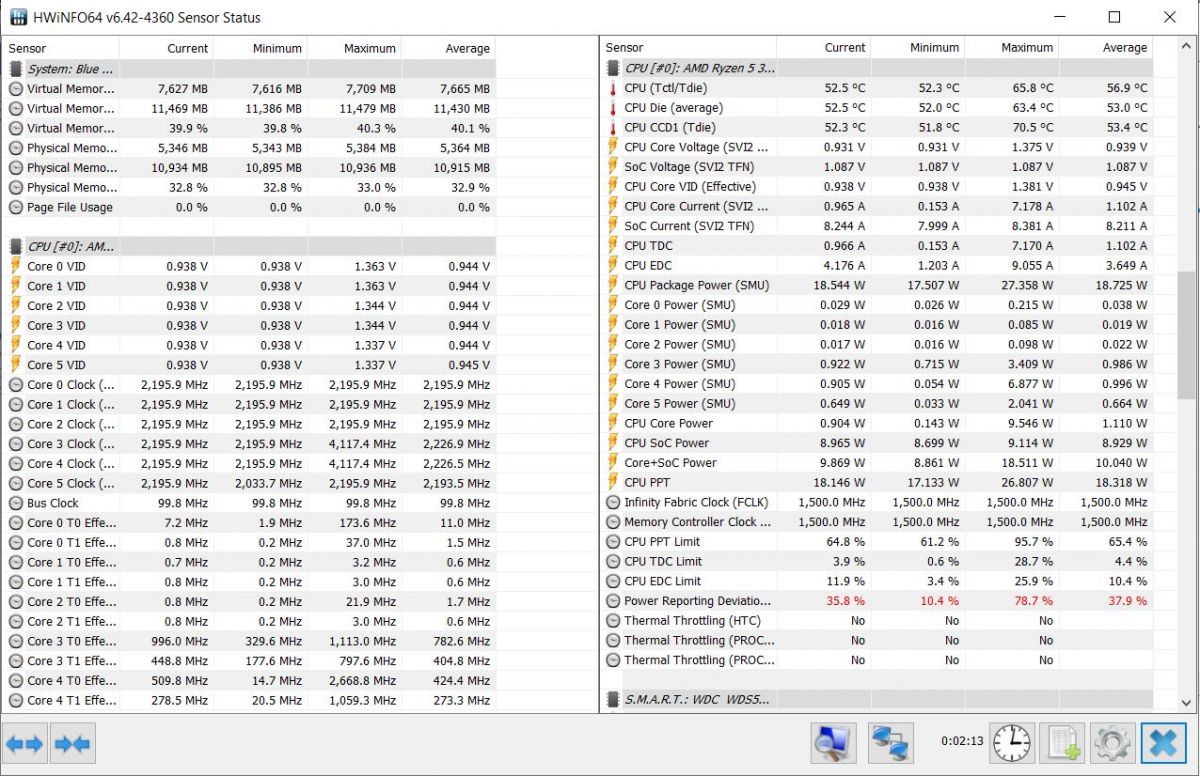Select the 'Core 4 T0 Effe...' row
Screen dimensions: 1200x776
pos(250,681)
